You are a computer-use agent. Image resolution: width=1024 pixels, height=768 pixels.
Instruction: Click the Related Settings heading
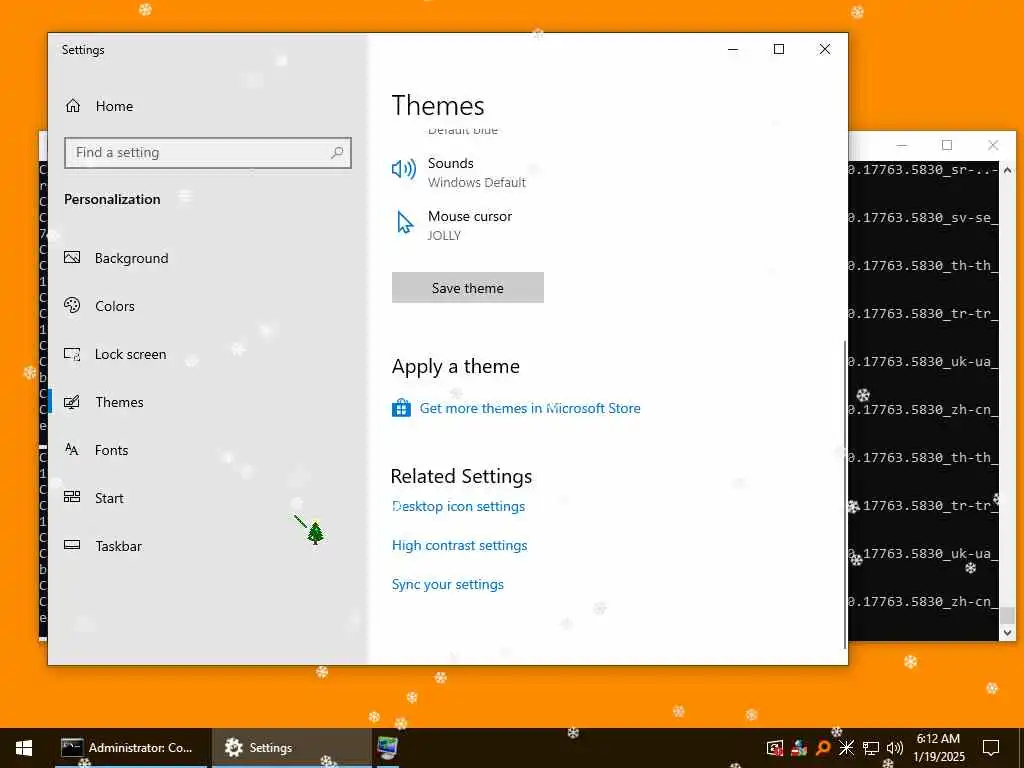click(x=461, y=476)
